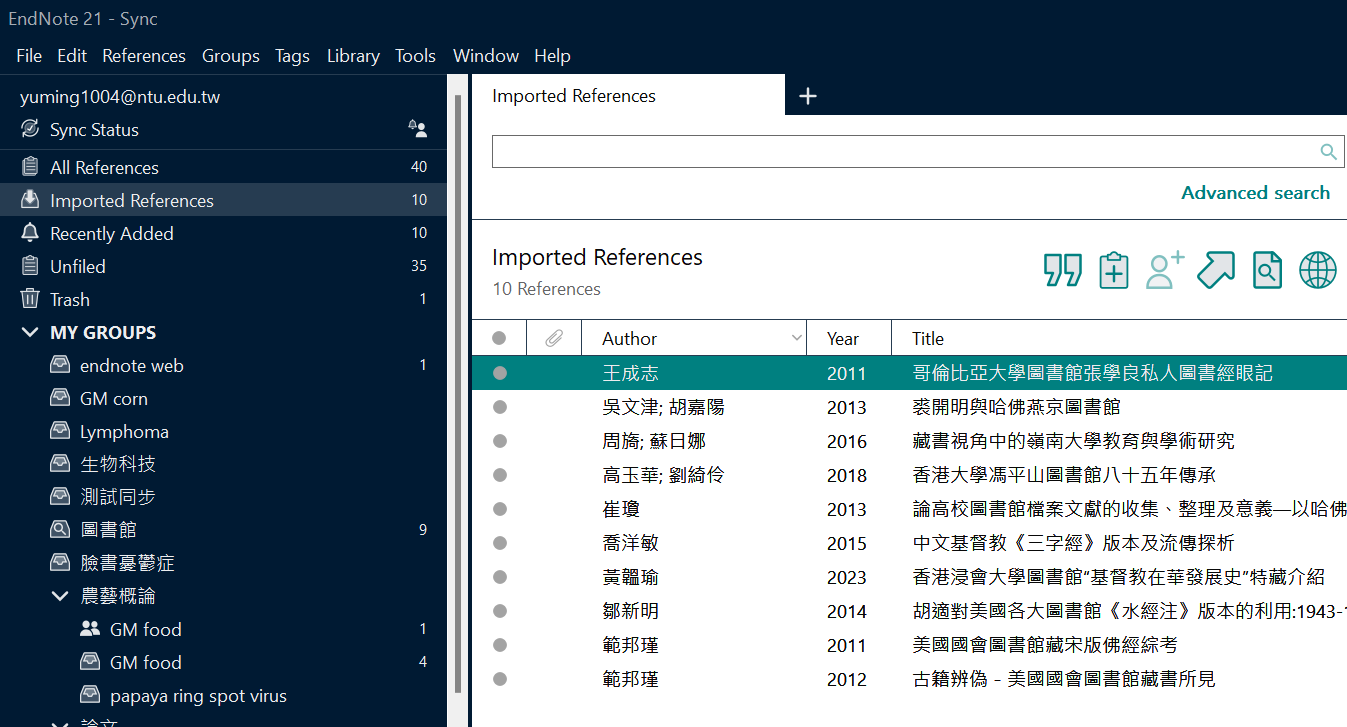Toggle read status dot for 王成志 row

[500, 373]
